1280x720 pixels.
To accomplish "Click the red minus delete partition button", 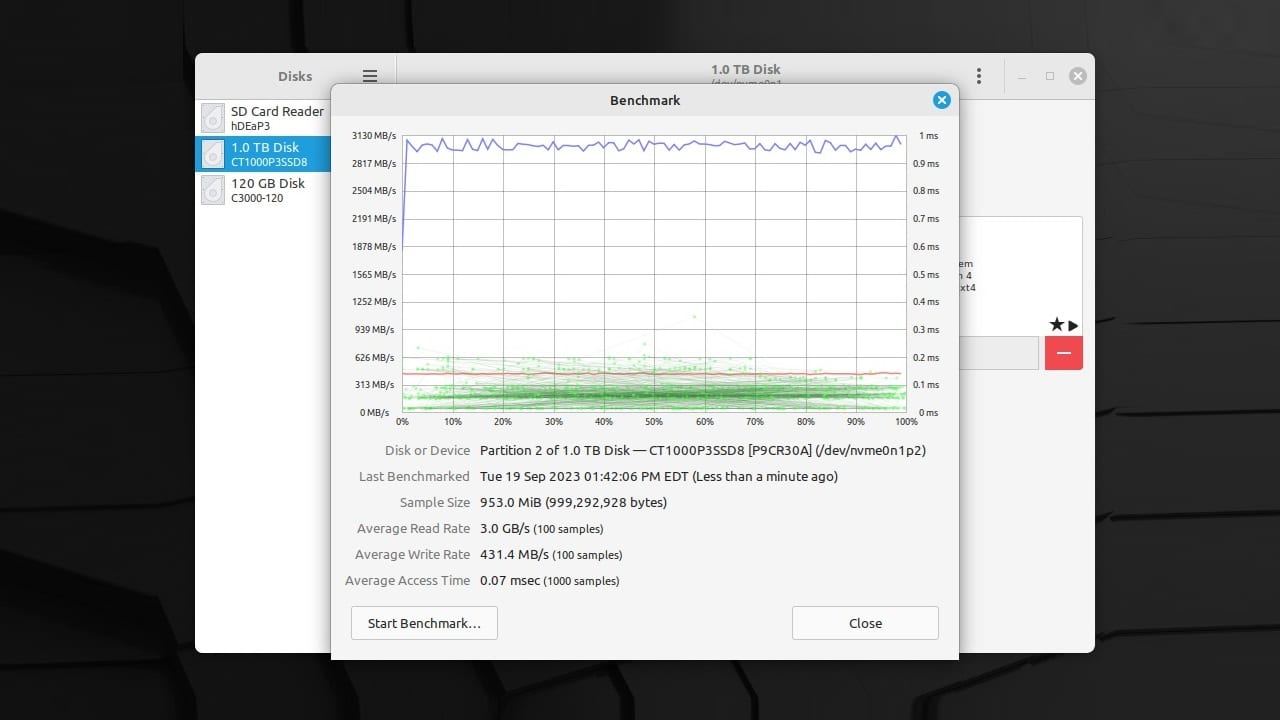I will click(x=1063, y=353).
